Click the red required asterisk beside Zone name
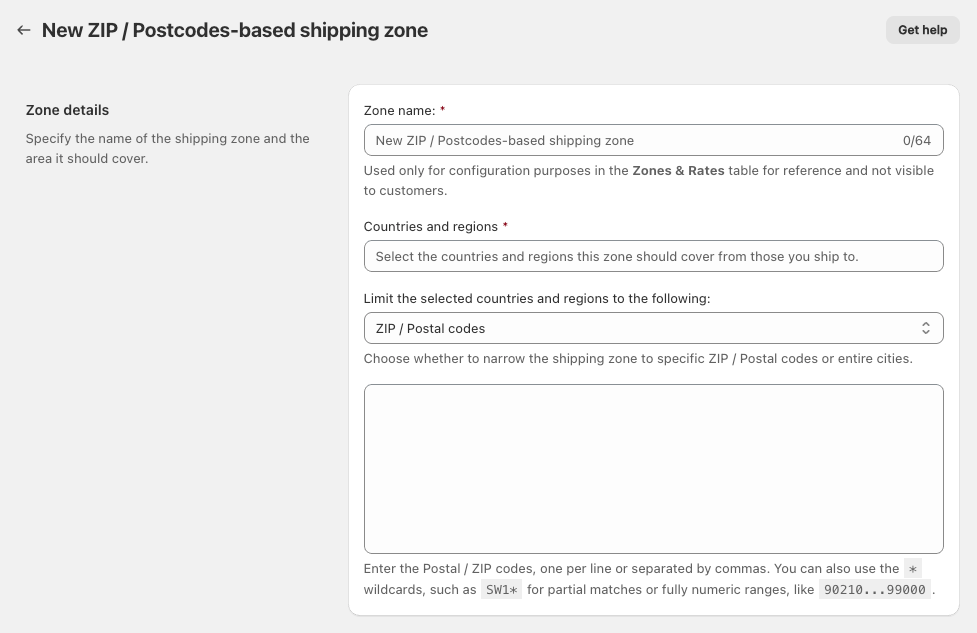This screenshot has height=633, width=977. [x=443, y=110]
